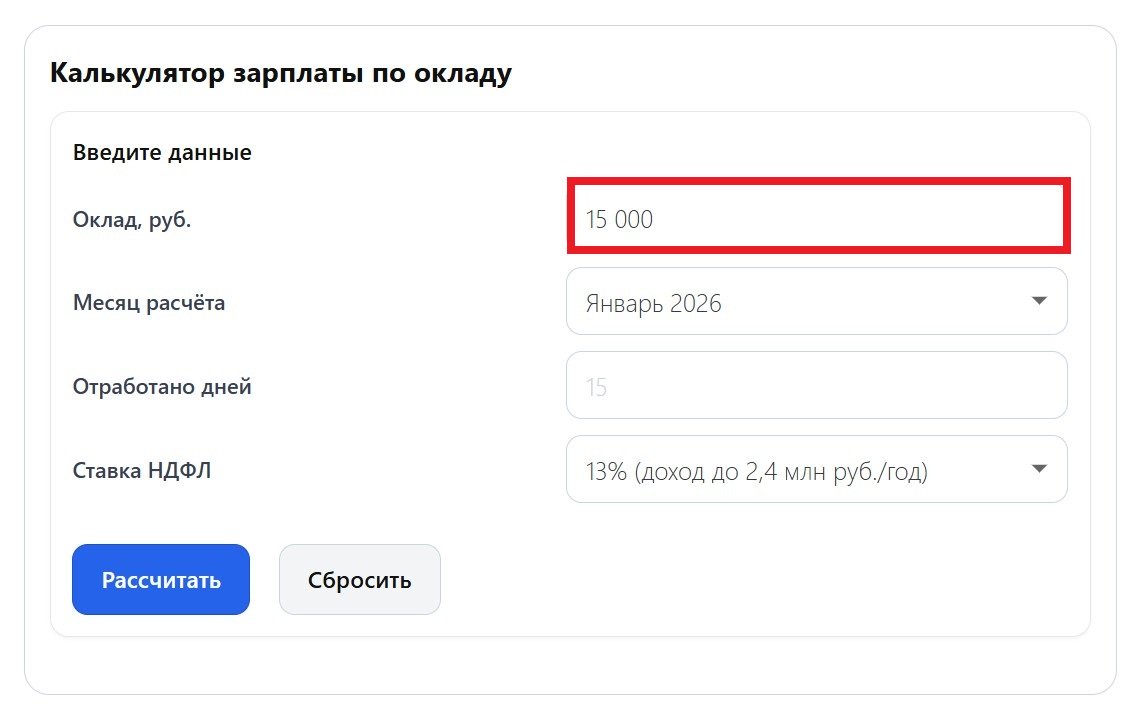Select the Отработано дней input field
The image size is (1139, 722).
(817, 385)
